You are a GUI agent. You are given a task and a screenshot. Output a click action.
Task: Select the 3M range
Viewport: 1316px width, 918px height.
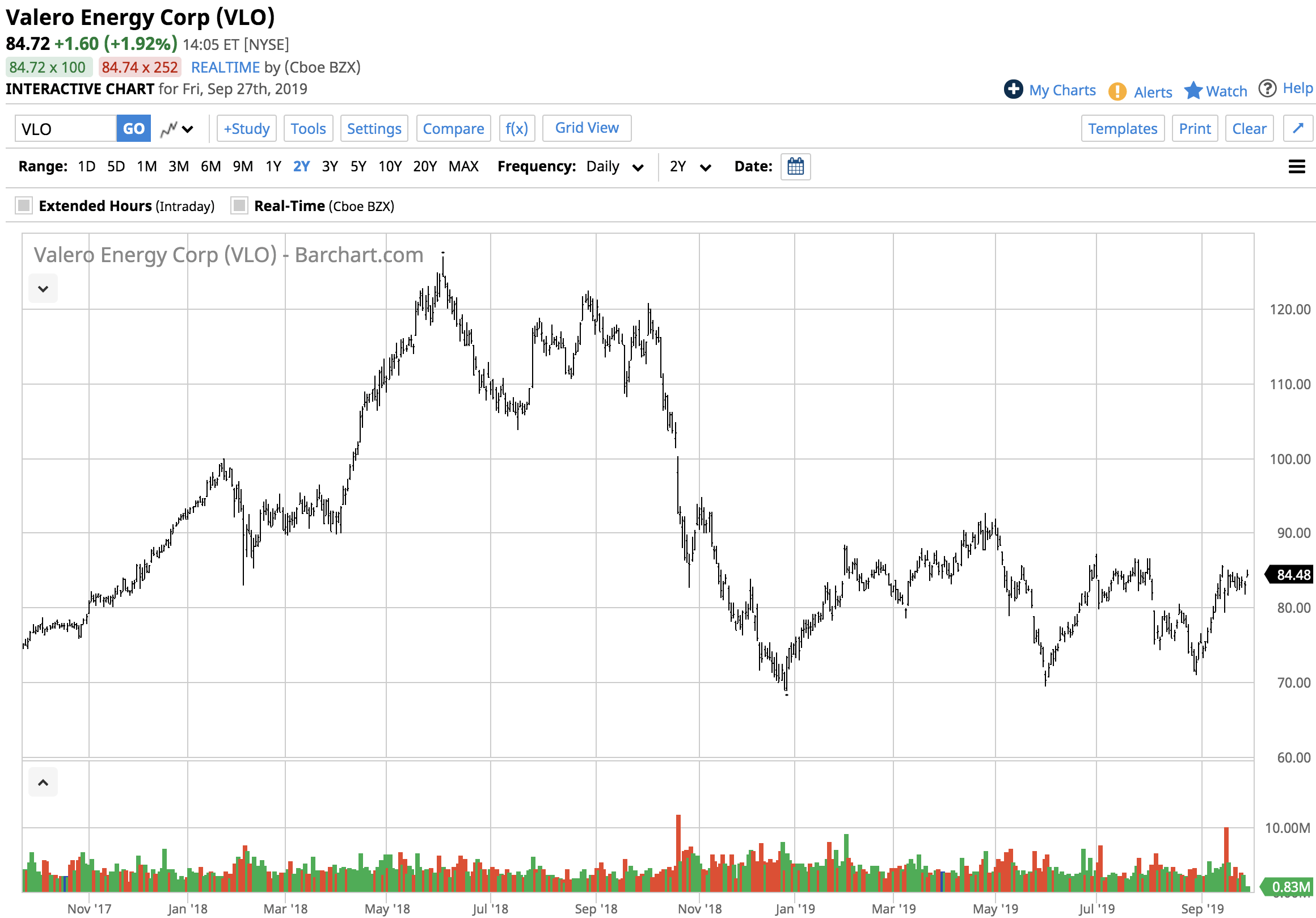pos(178,166)
